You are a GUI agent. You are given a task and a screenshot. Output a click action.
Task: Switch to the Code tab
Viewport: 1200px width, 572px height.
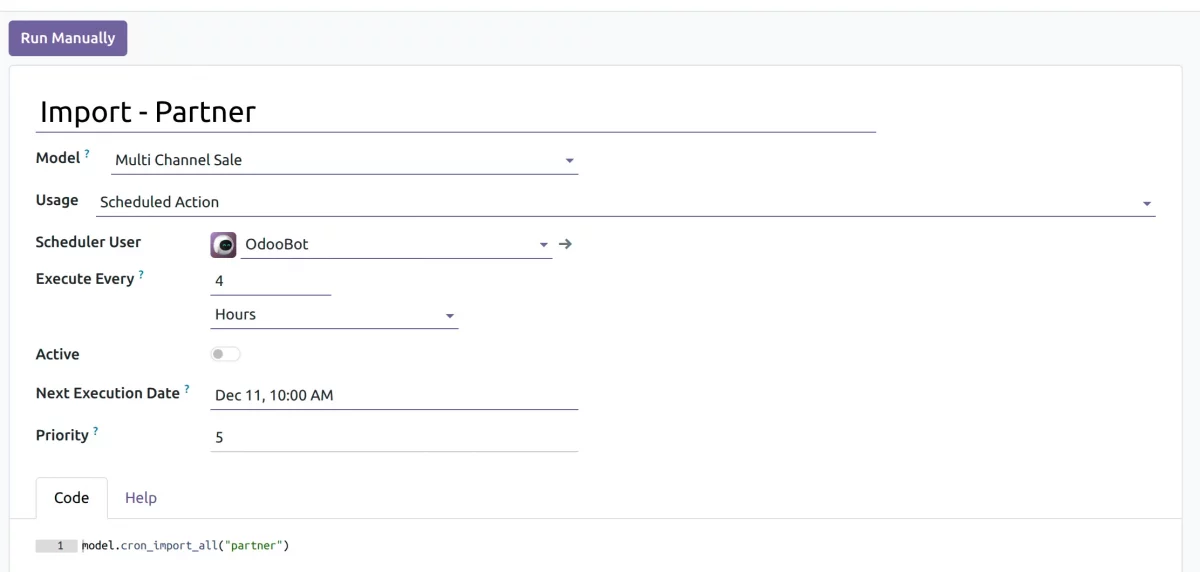pos(71,498)
